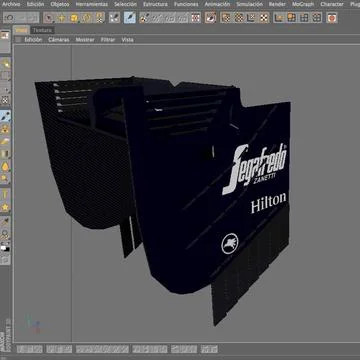Toggle the viewport grip icon beside Edición
This screenshot has height=360, width=360.
click(x=18, y=40)
